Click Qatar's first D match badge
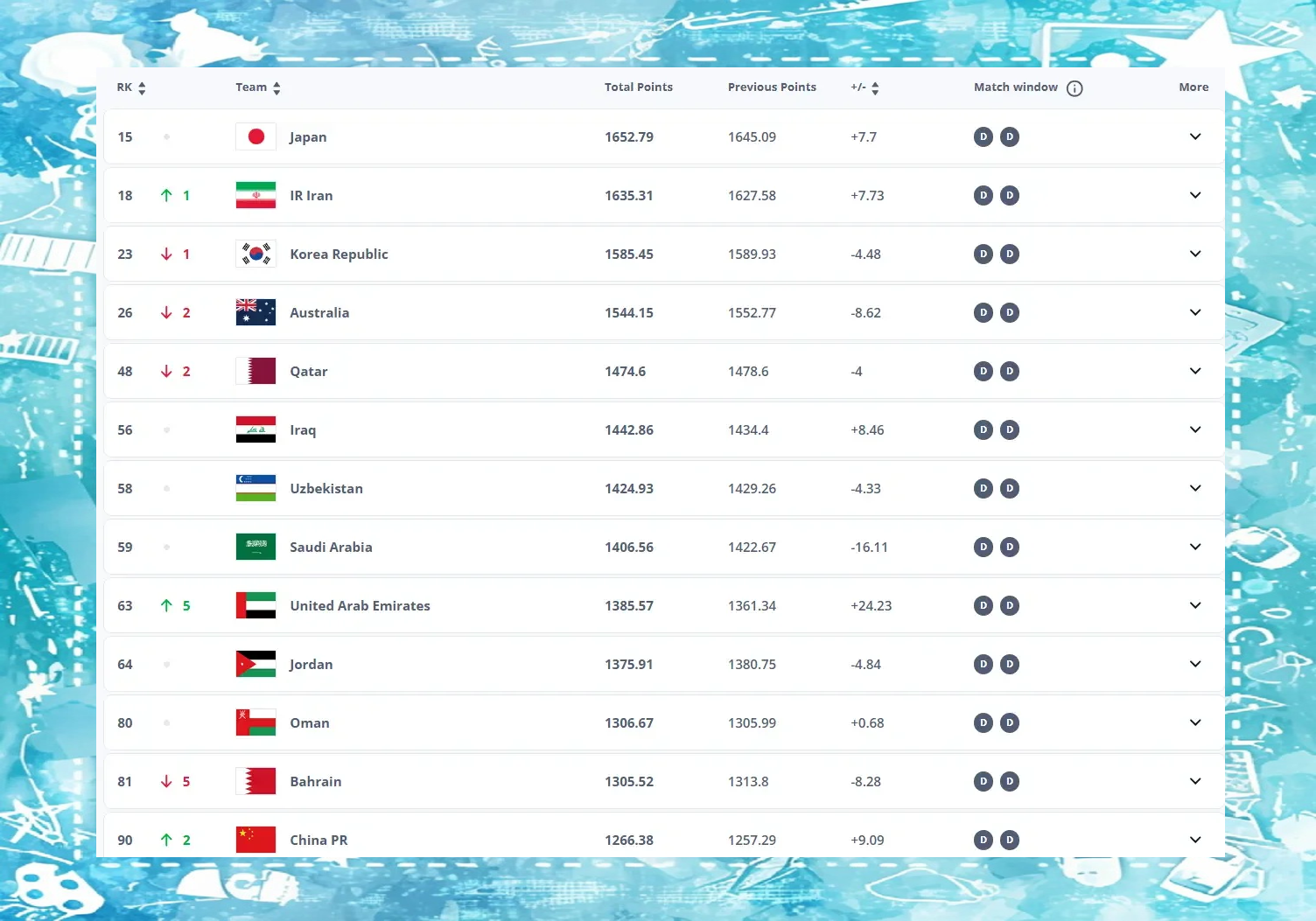 click(x=983, y=372)
